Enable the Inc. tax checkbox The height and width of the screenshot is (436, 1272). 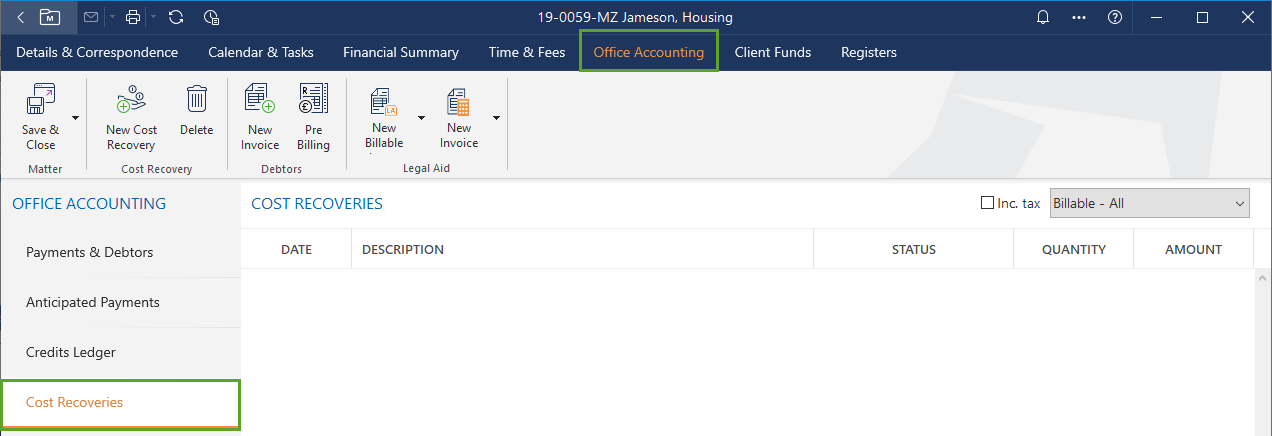988,203
